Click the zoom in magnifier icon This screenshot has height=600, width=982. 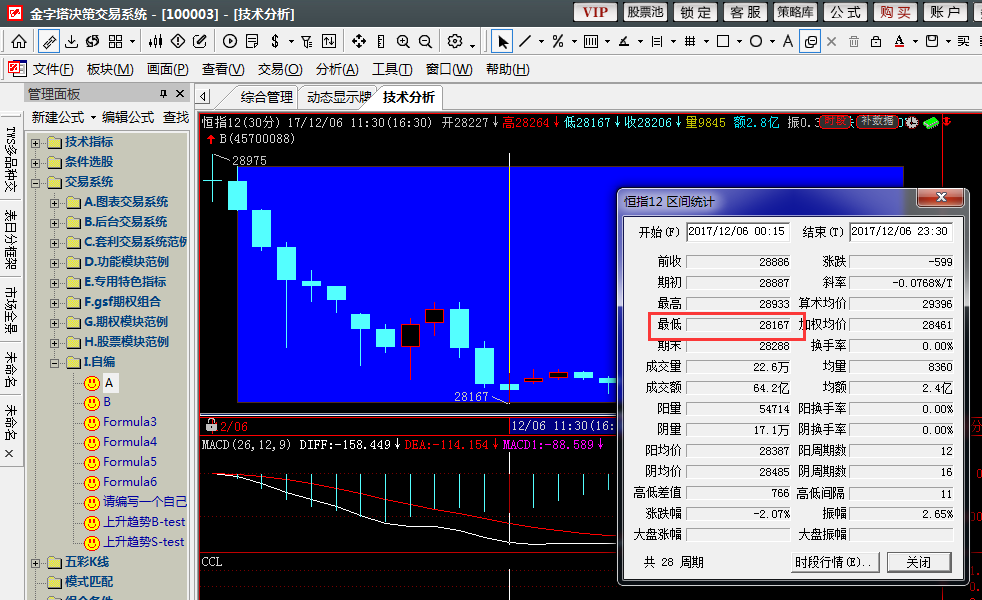click(403, 41)
